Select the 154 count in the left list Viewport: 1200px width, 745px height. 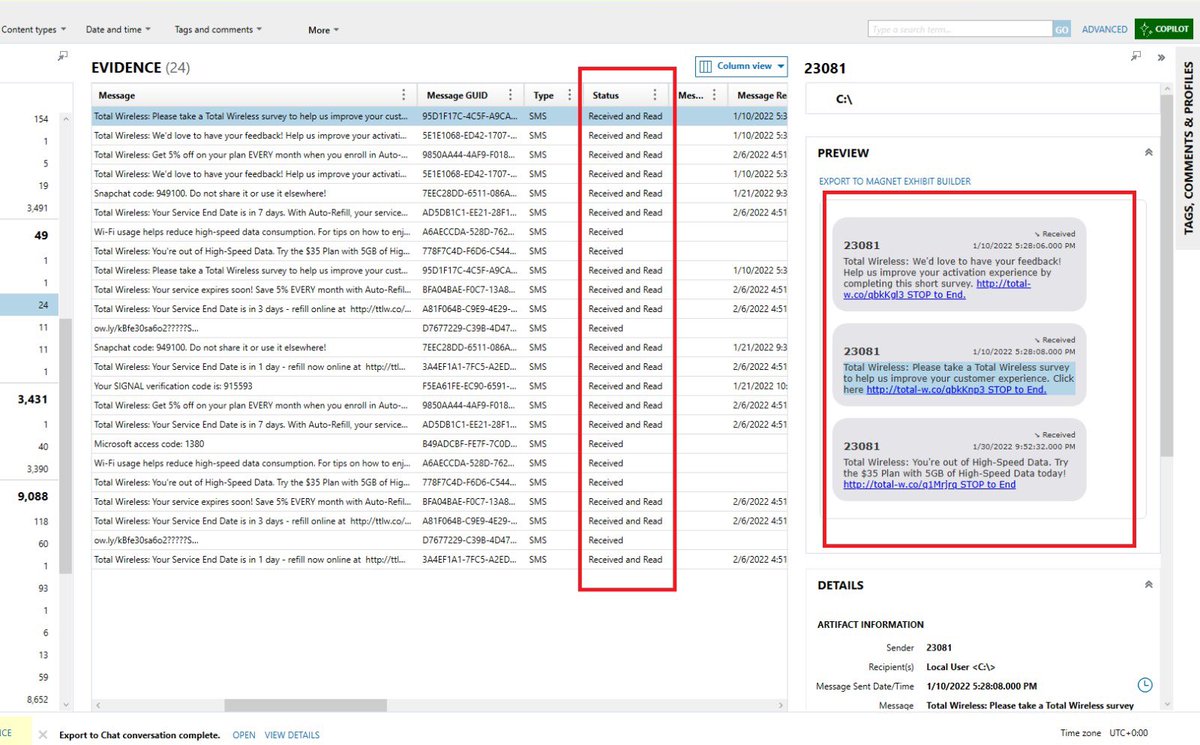[40, 119]
